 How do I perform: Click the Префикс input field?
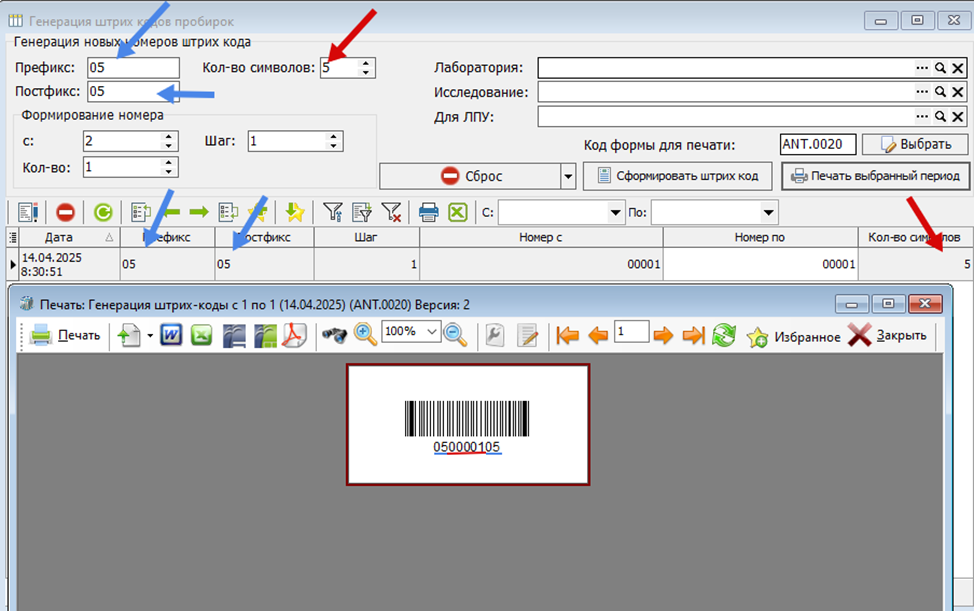pyautogui.click(x=134, y=68)
